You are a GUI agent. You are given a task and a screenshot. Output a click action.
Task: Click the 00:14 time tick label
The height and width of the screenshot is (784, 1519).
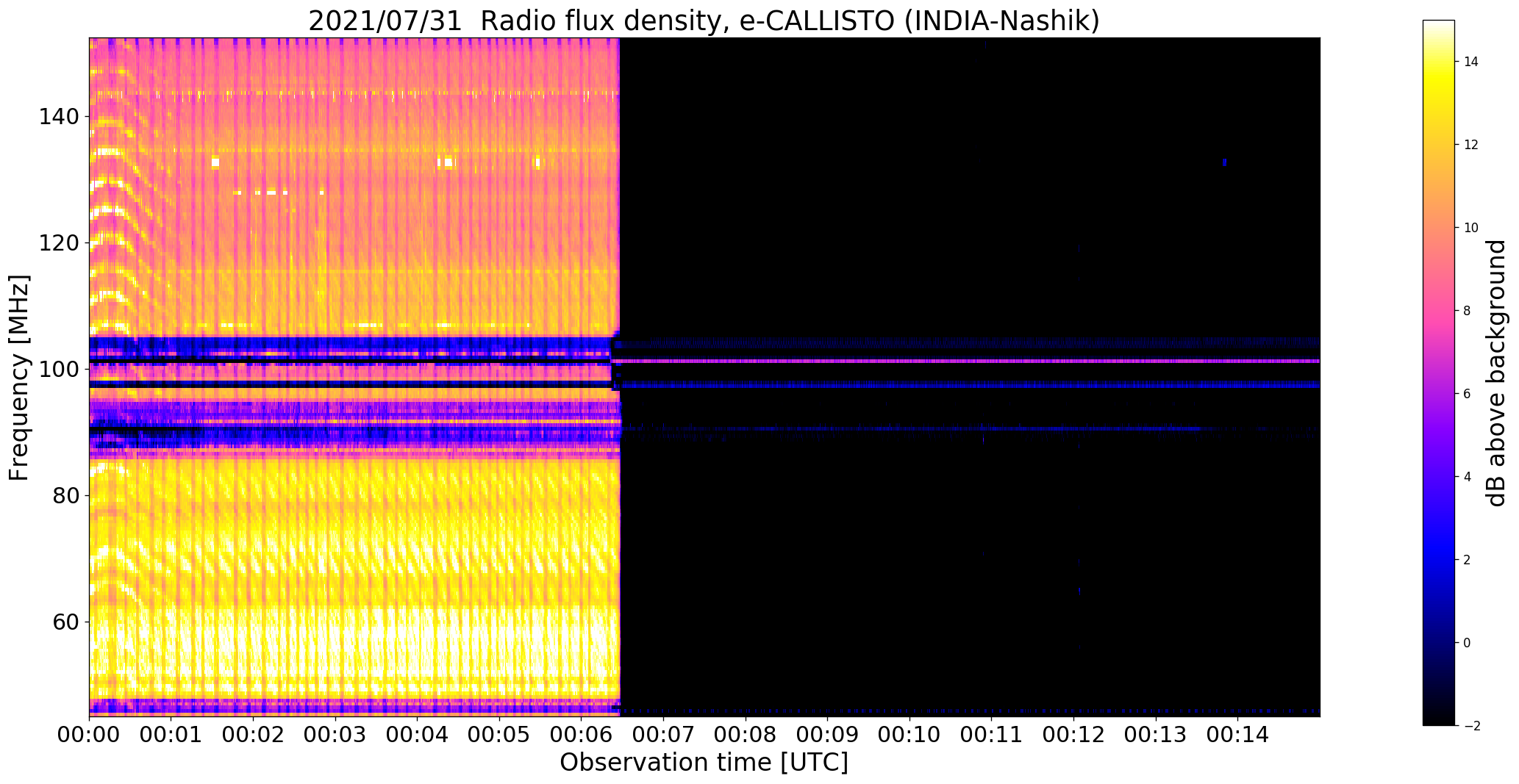1237,734
